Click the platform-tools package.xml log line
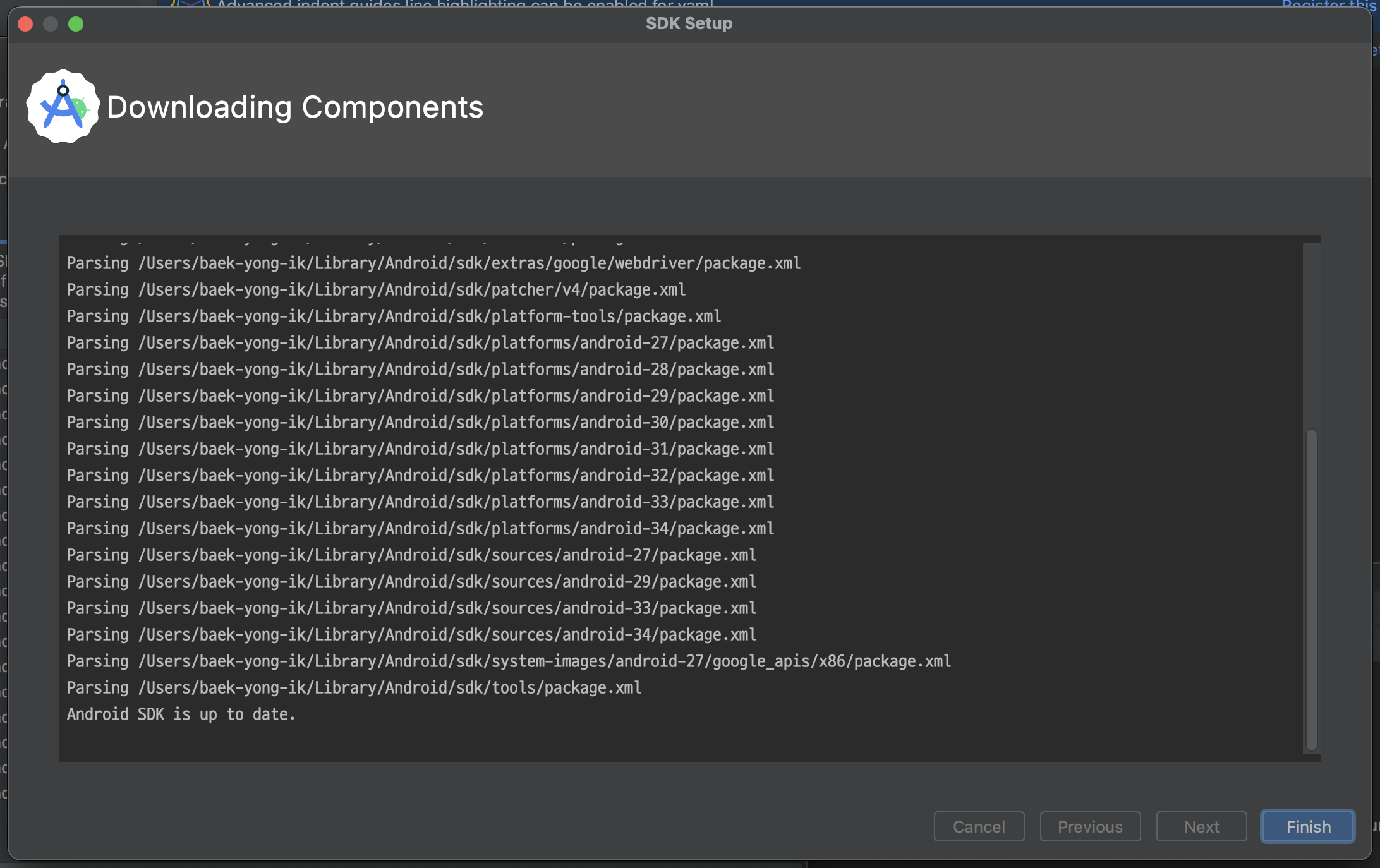 pyautogui.click(x=394, y=316)
